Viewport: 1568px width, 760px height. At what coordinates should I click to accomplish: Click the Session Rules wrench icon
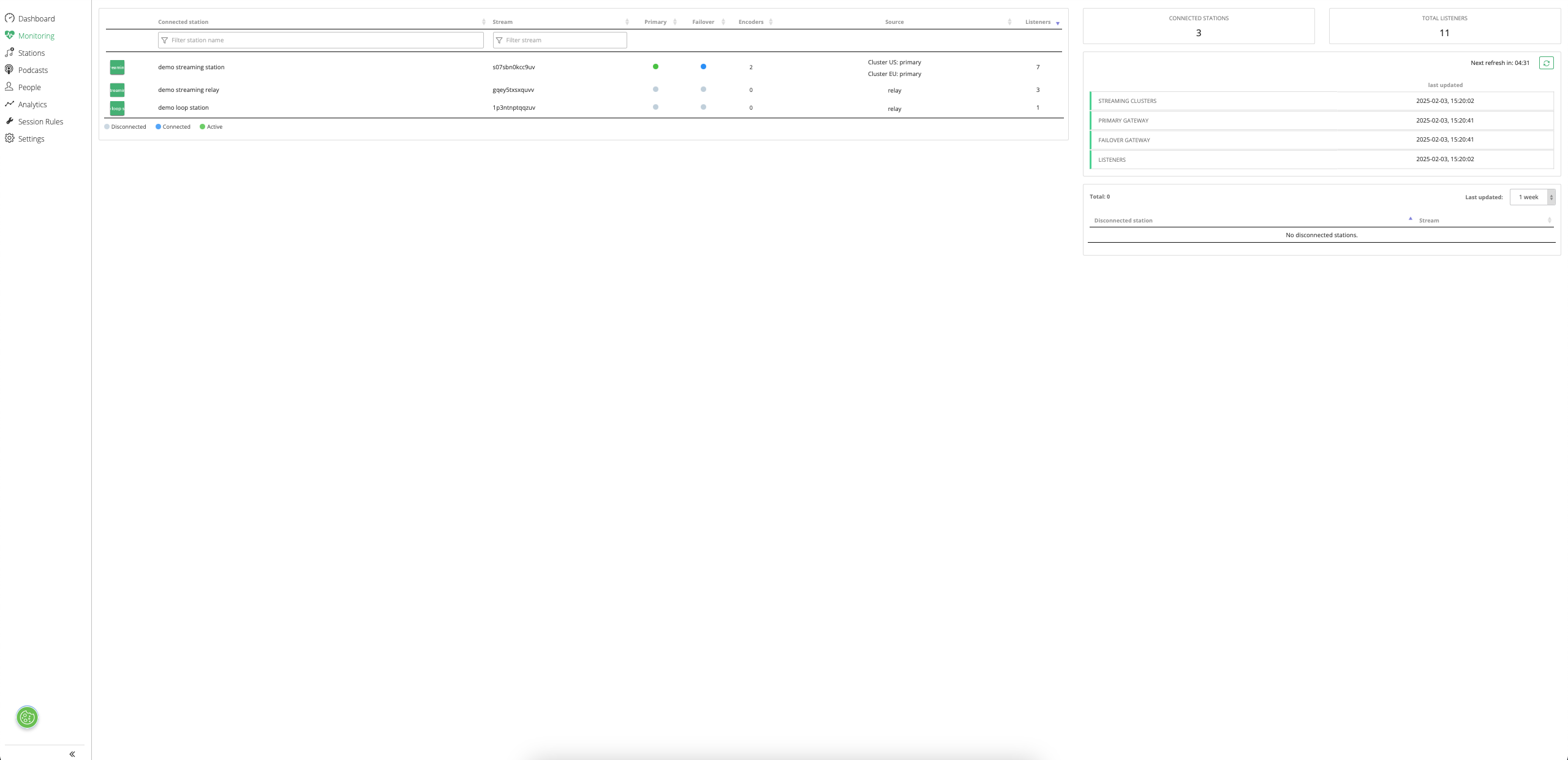tap(9, 121)
